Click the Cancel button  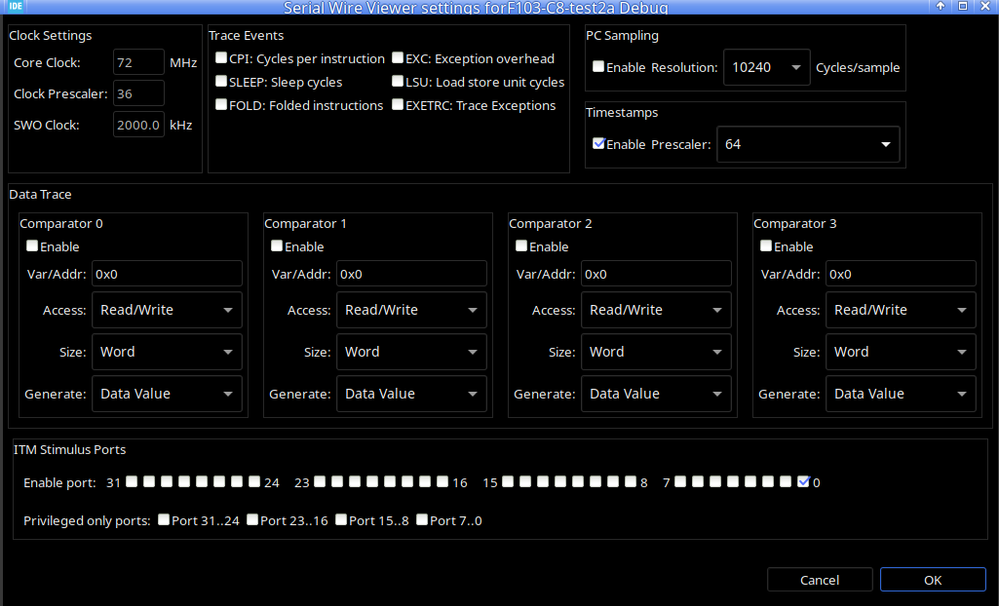[820, 580]
